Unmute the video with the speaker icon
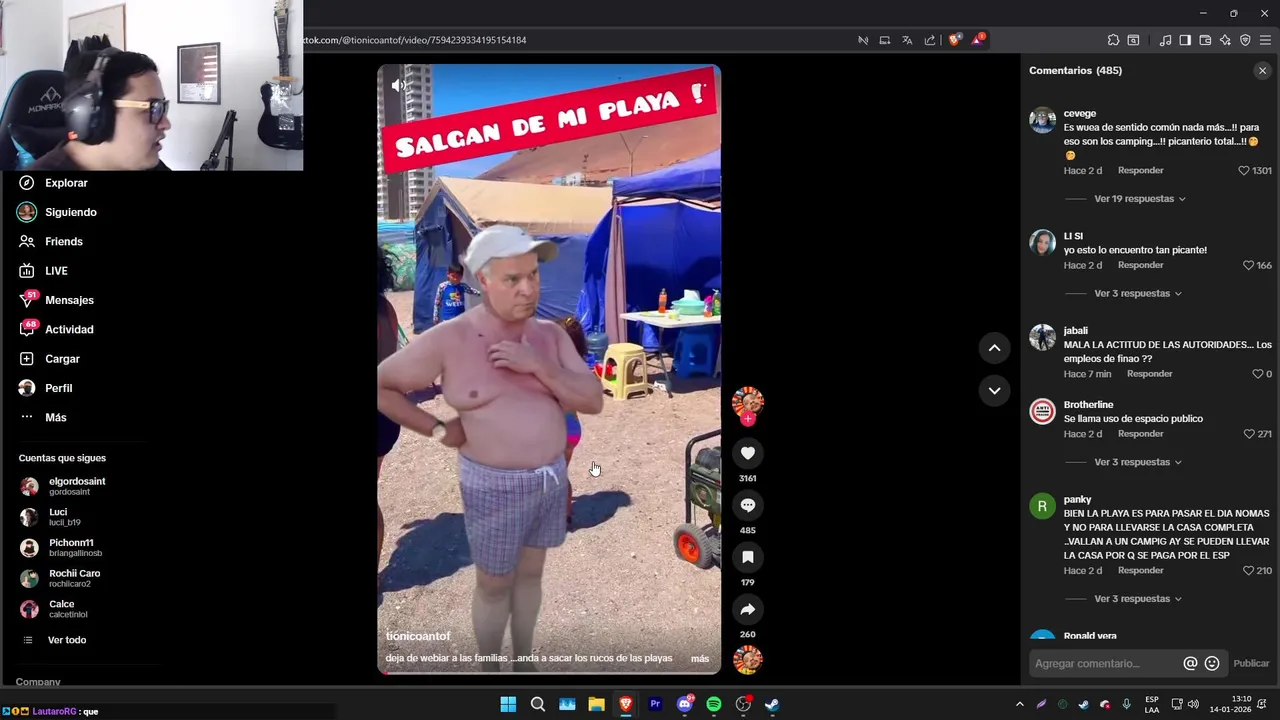1280x720 pixels. 398,85
